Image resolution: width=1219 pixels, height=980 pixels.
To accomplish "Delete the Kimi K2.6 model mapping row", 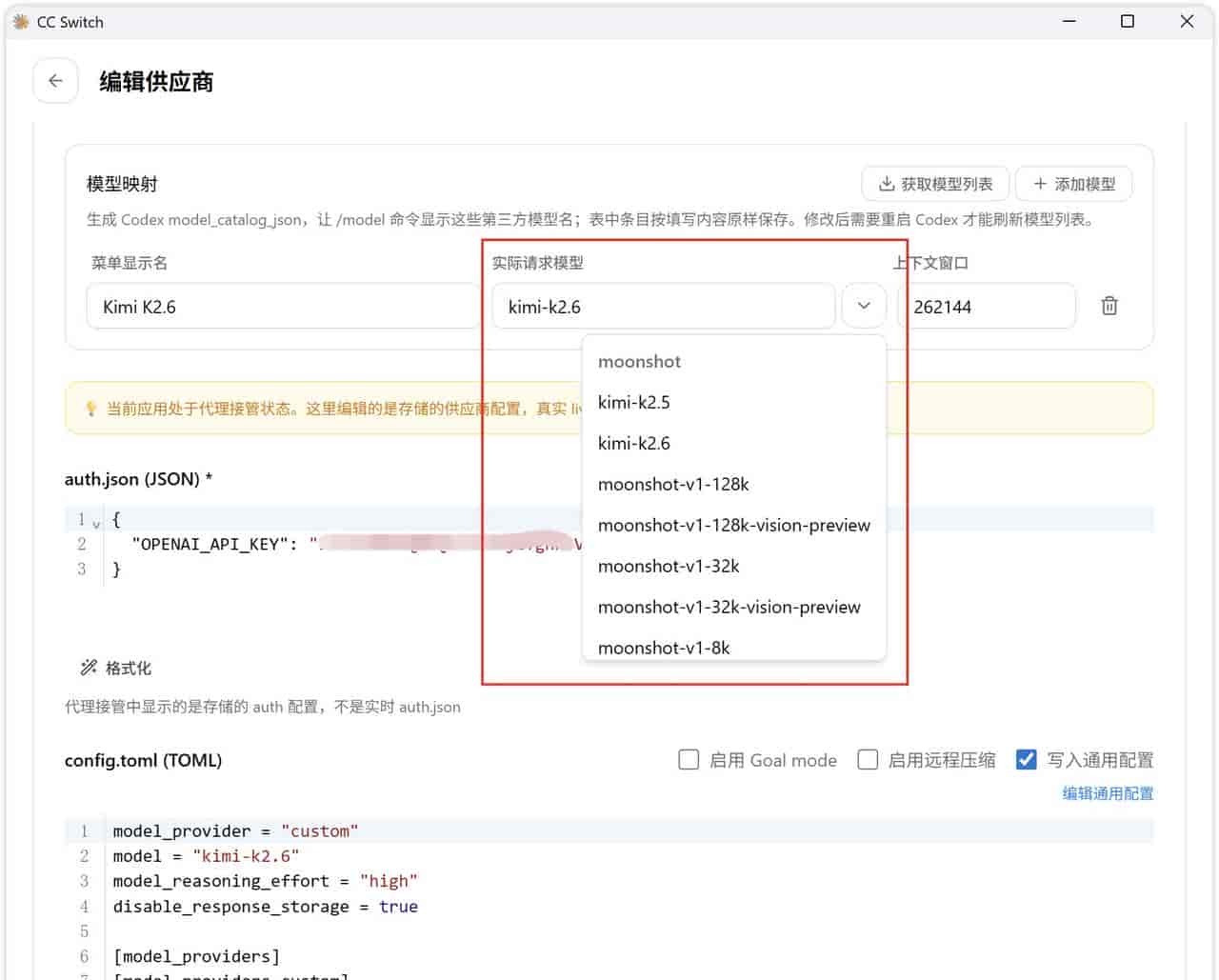I will (x=1109, y=306).
